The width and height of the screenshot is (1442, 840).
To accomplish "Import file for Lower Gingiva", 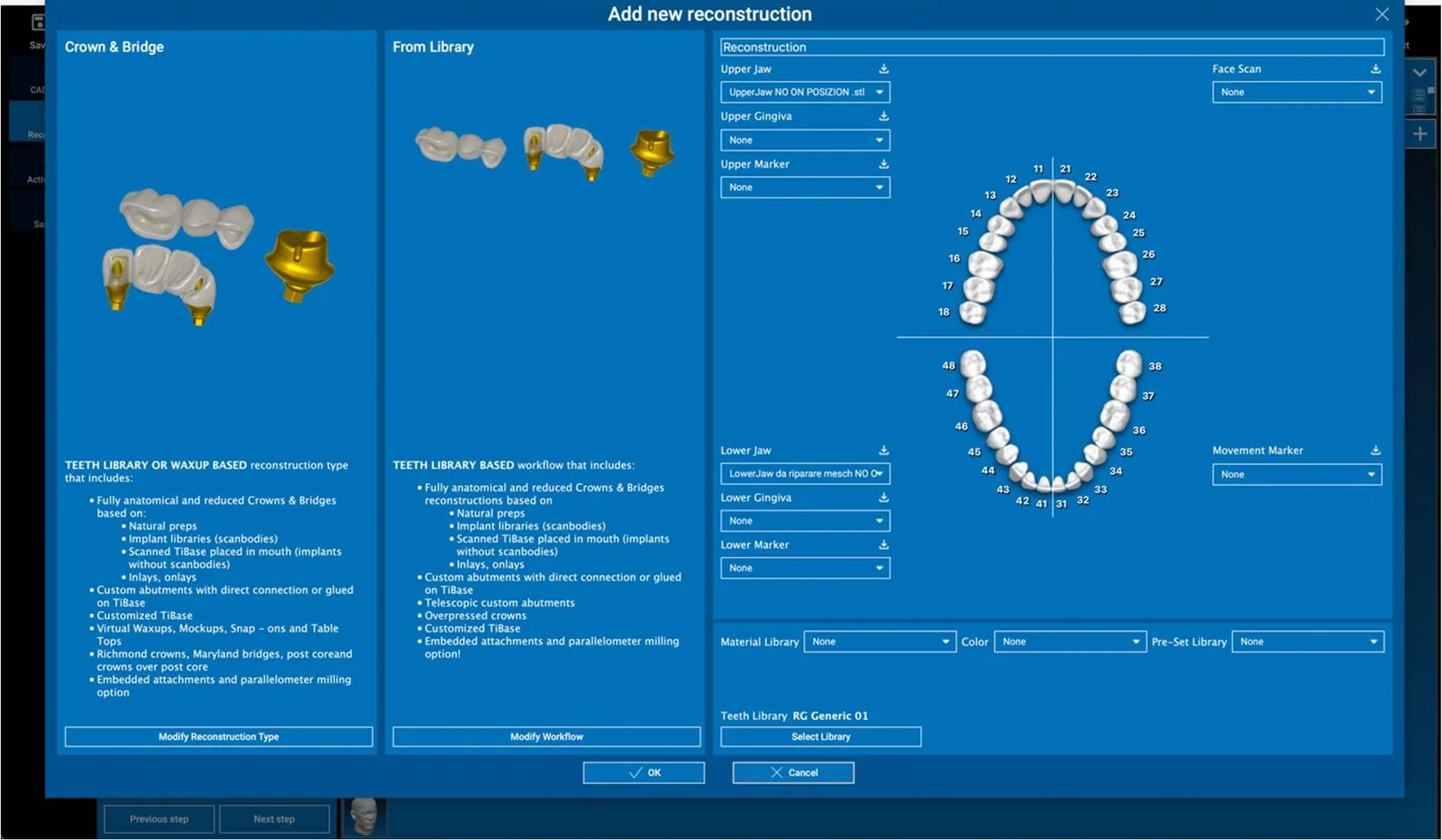I will click(883, 498).
